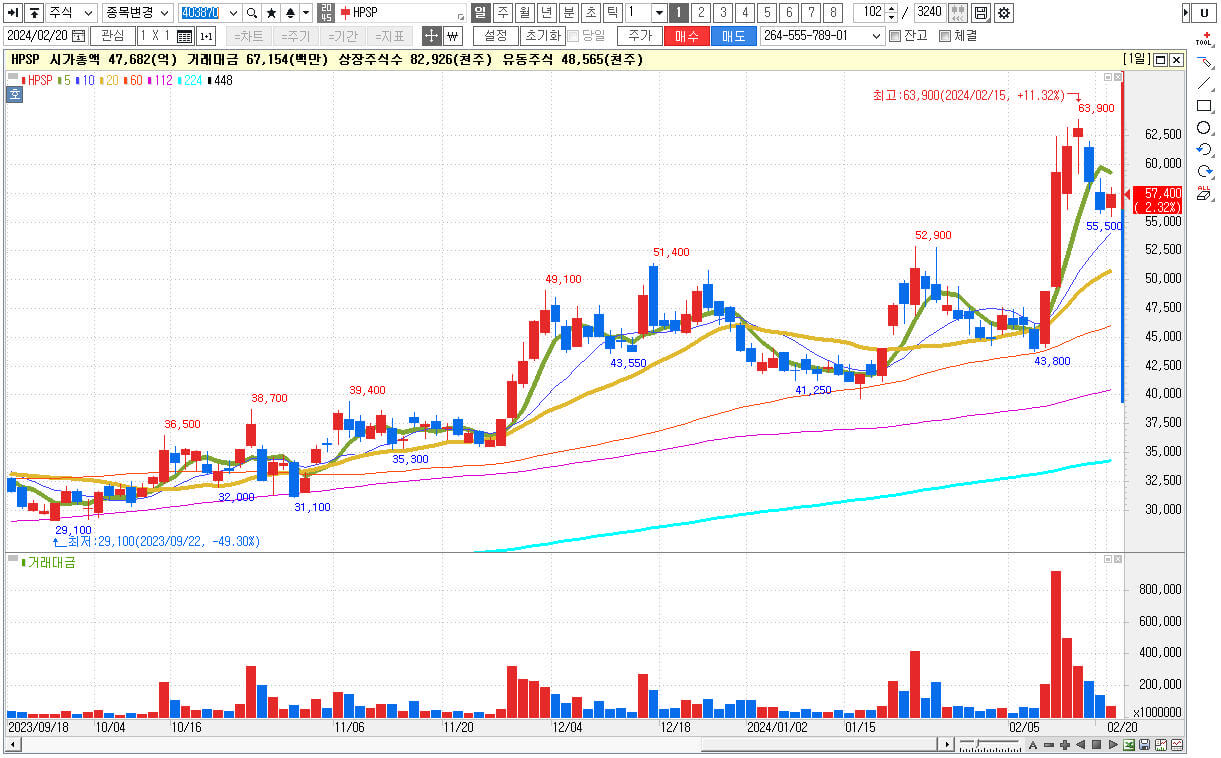Click the bottom save floppy disk icon
Image resolution: width=1221 pixels, height=758 pixels.
click(x=1145, y=745)
